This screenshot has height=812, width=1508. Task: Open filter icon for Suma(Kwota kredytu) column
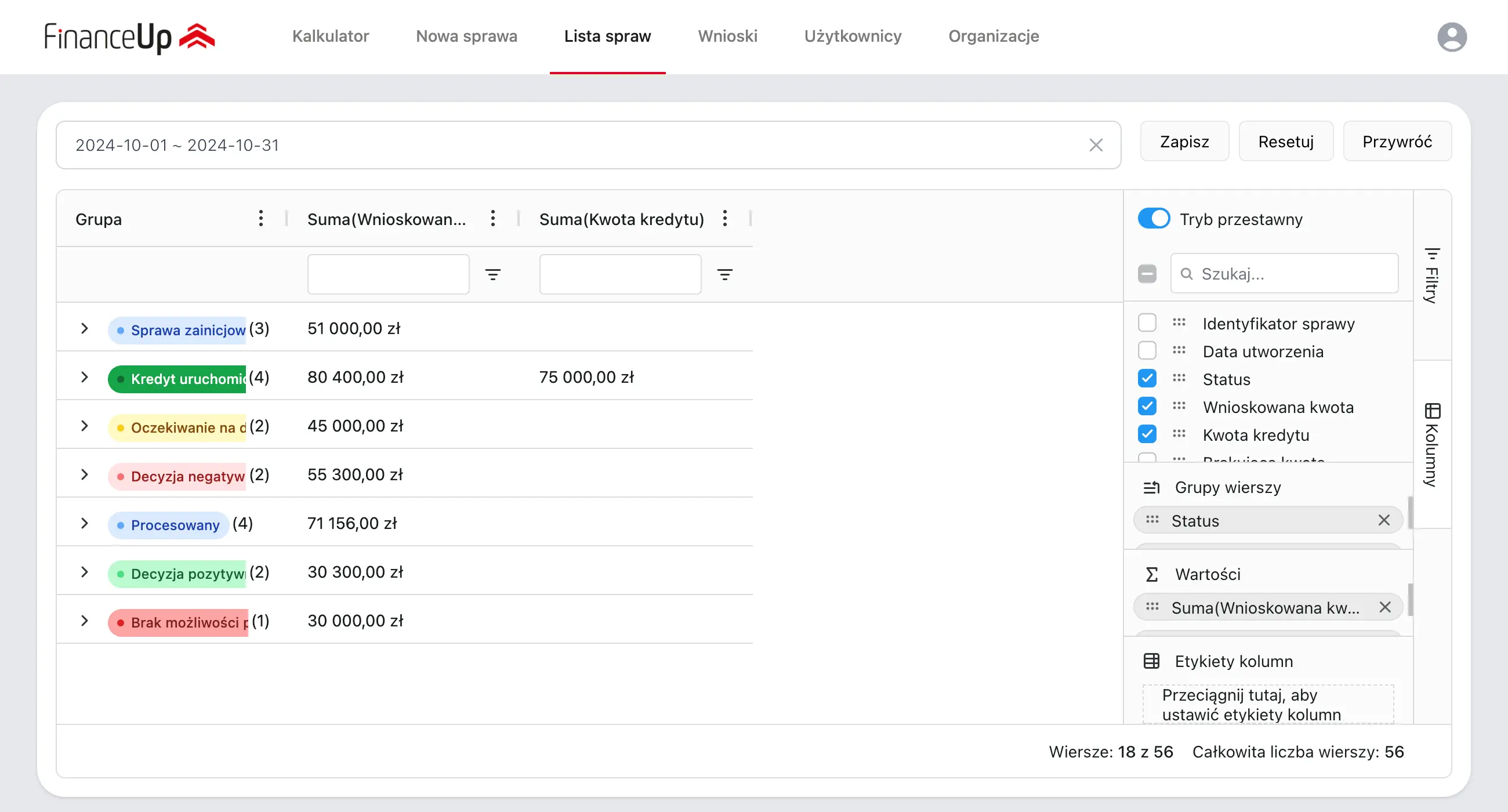[725, 274]
